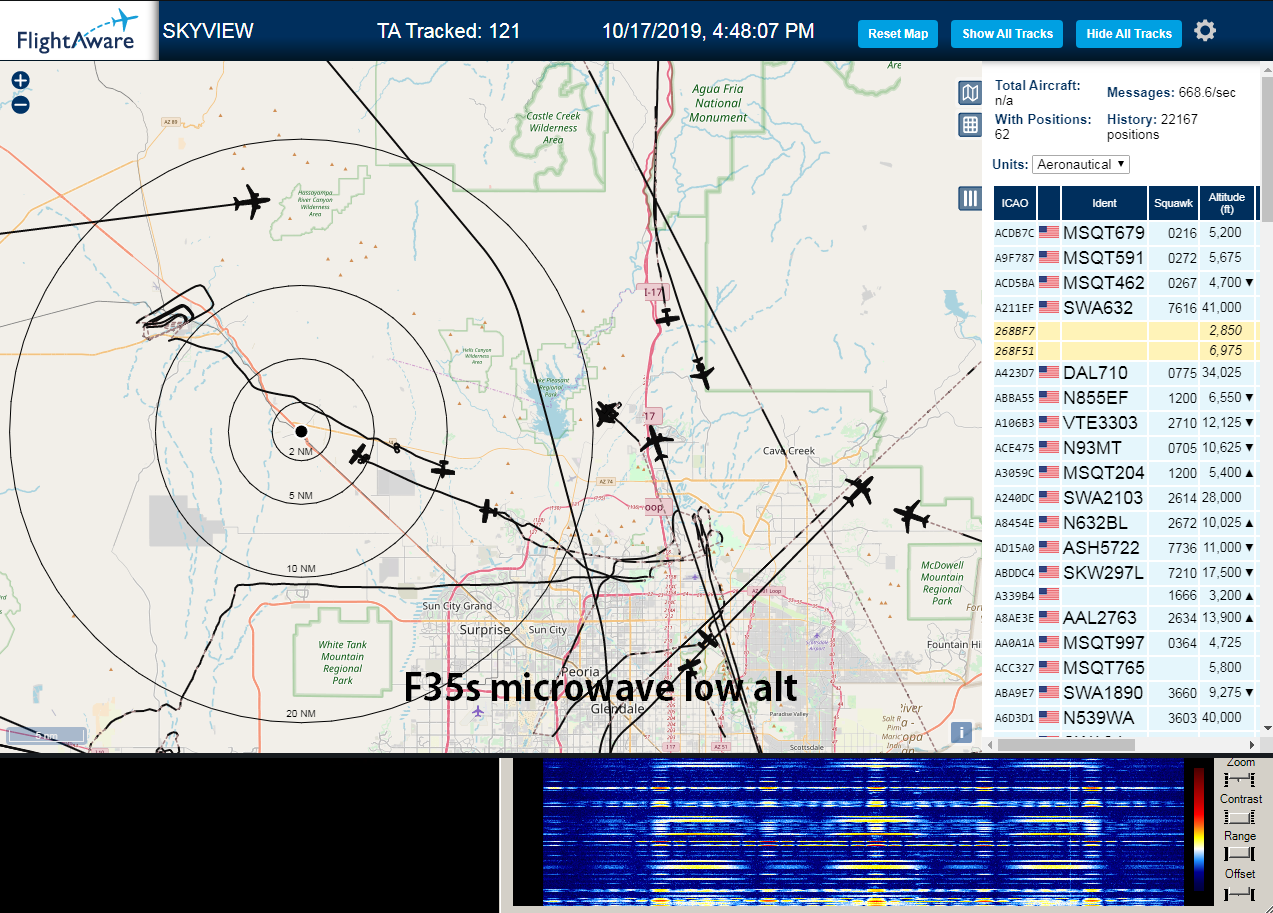Select the N93MT aircraft row
Screen dimensions: 1273x913
click(x=1126, y=447)
